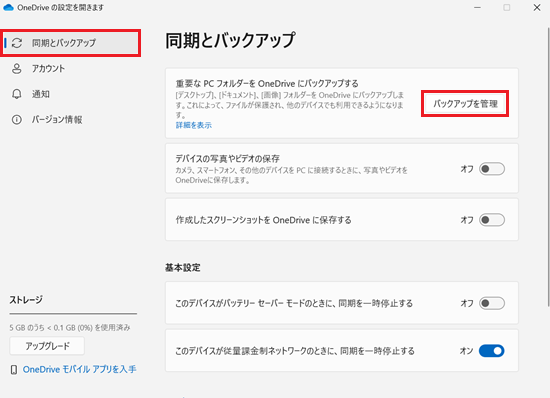Switch to the 通知 tab

pyautogui.click(x=70, y=94)
